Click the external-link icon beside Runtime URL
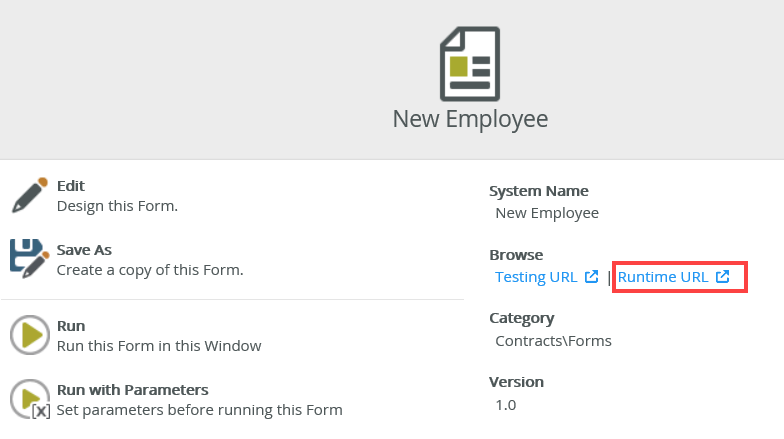This screenshot has width=784, height=439. click(x=723, y=277)
